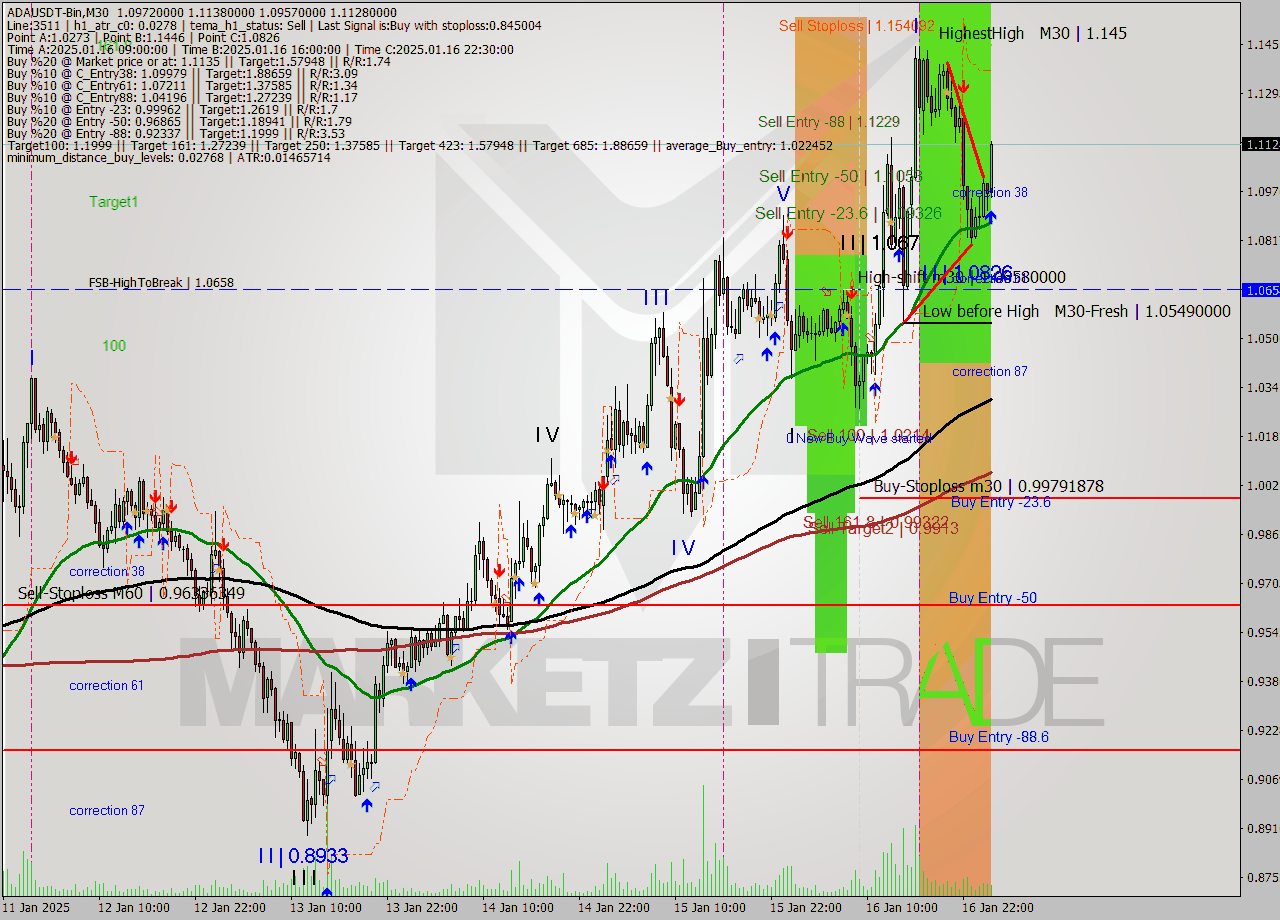Click the 'Time A:2025.01.16 09:00:00' line
The height and width of the screenshot is (920, 1280).
(x=260, y=50)
